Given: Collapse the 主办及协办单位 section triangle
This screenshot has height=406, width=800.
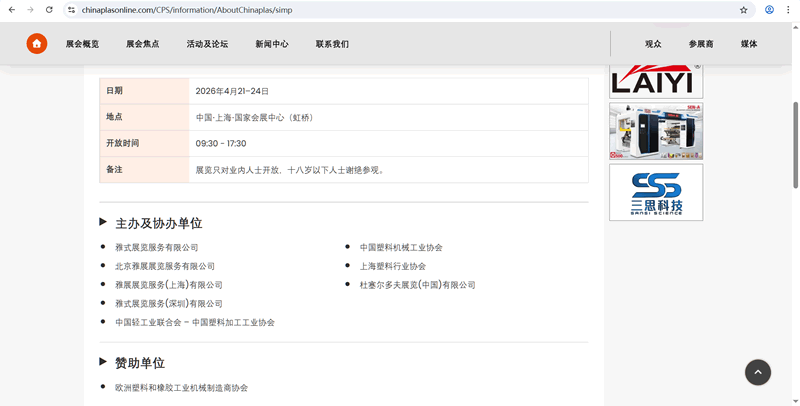Looking at the screenshot, I should 104,222.
